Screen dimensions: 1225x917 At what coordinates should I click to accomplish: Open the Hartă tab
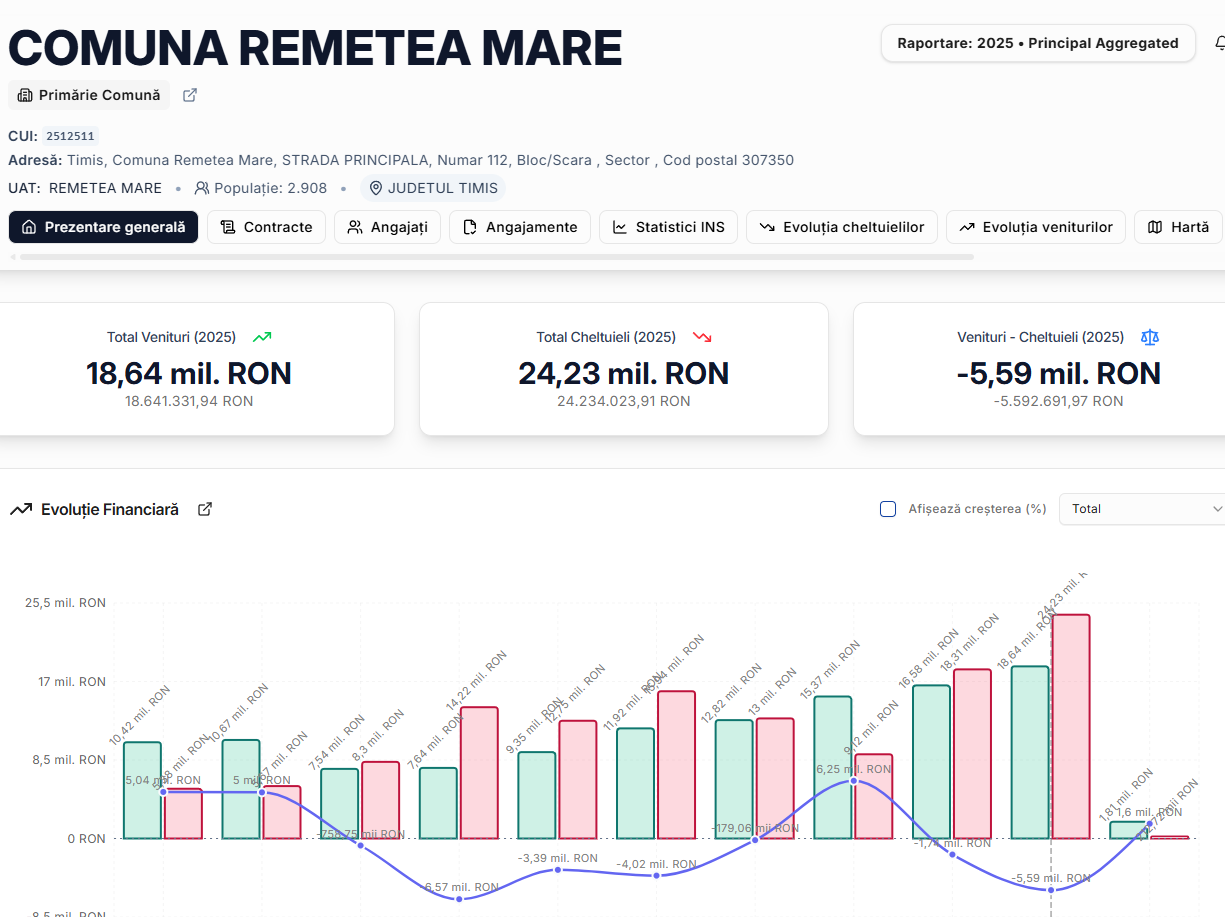click(x=1178, y=227)
